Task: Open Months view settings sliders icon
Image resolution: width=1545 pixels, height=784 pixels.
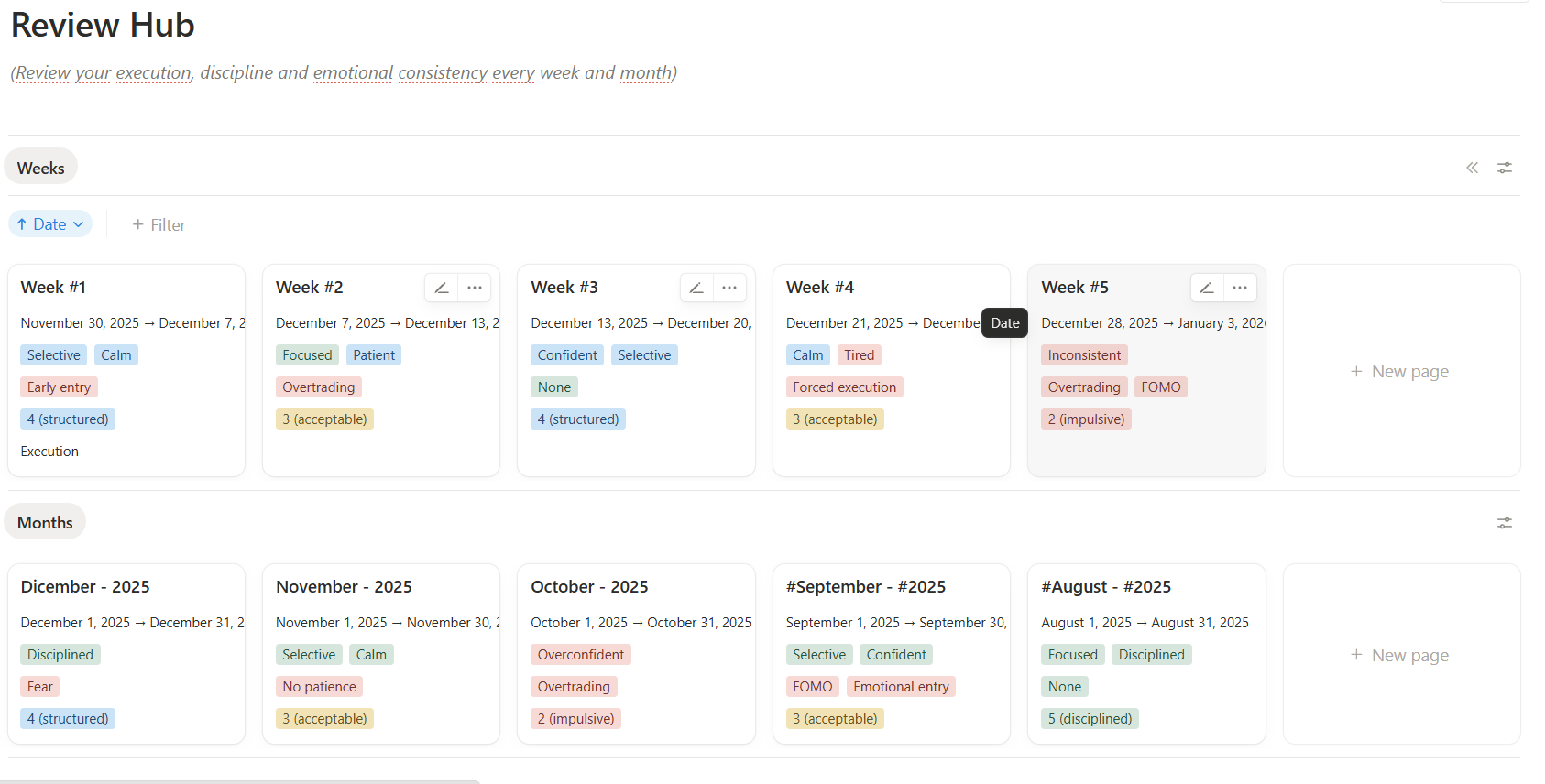Action: click(1505, 523)
